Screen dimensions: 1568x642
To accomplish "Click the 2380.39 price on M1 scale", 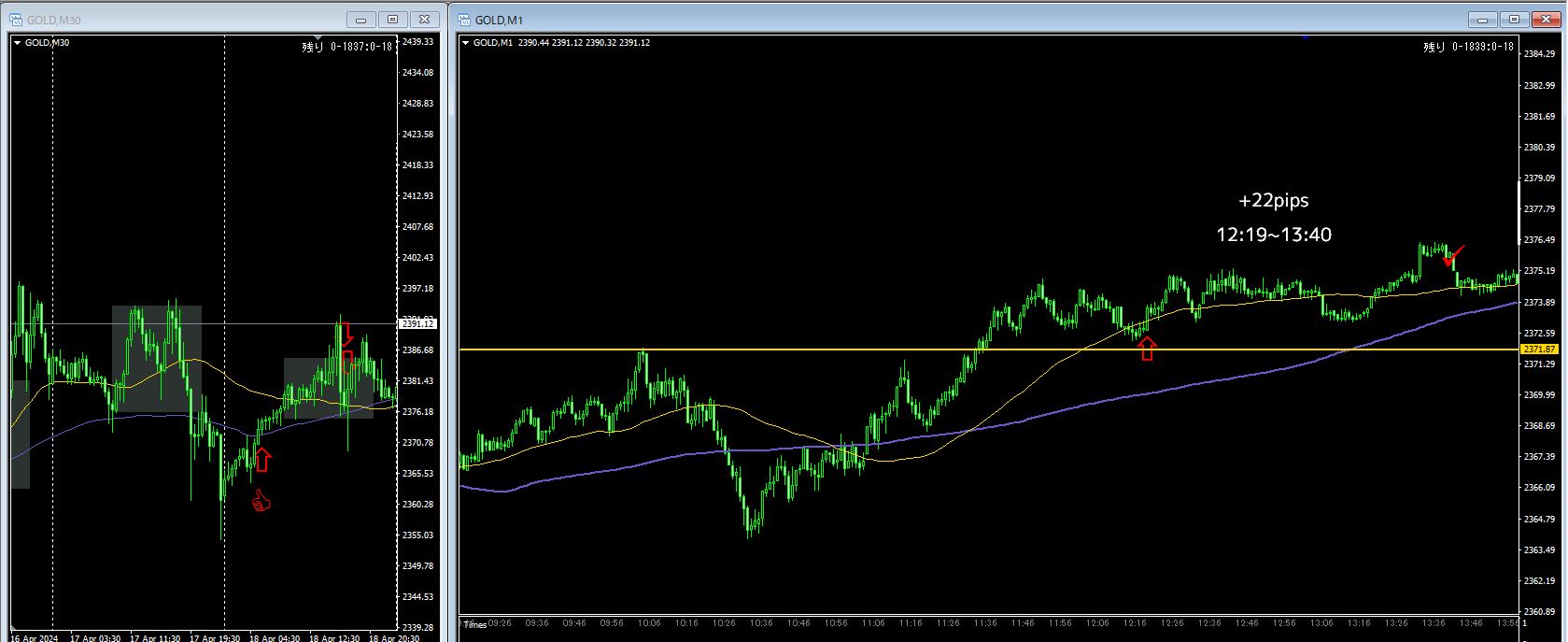I will [1539, 148].
